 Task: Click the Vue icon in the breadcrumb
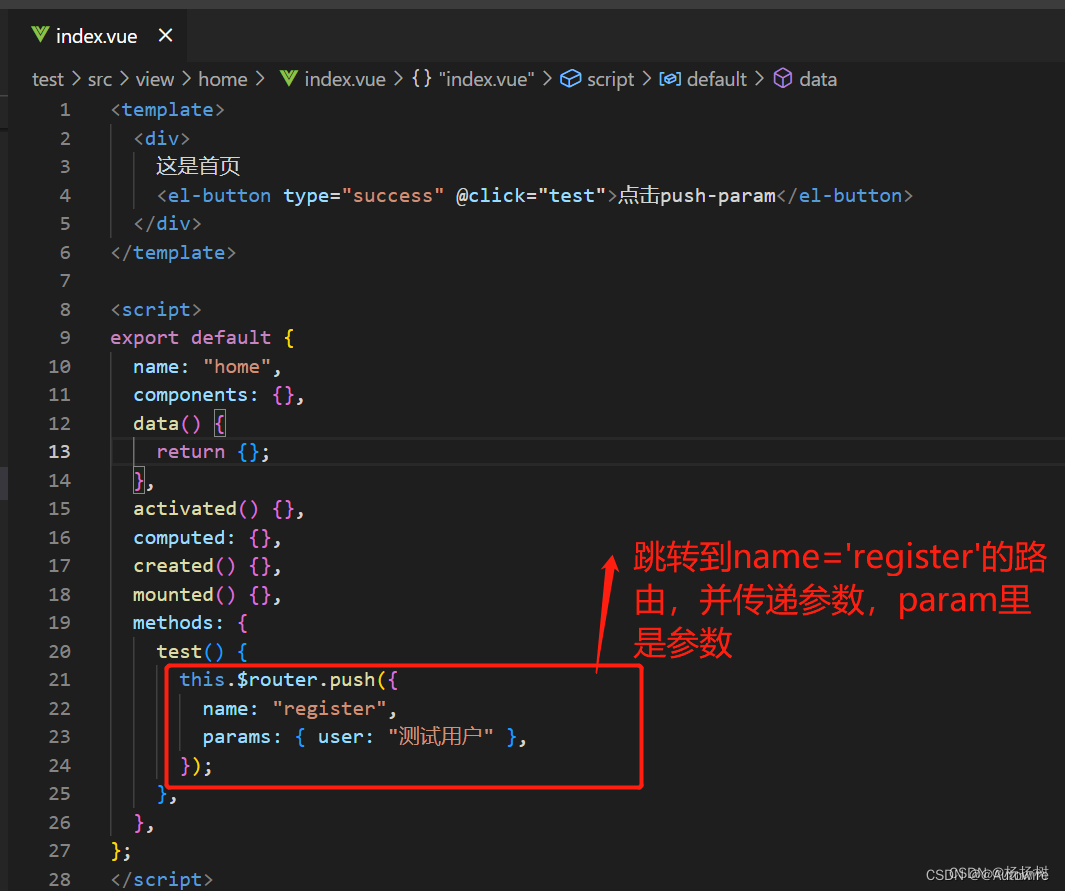[289, 79]
